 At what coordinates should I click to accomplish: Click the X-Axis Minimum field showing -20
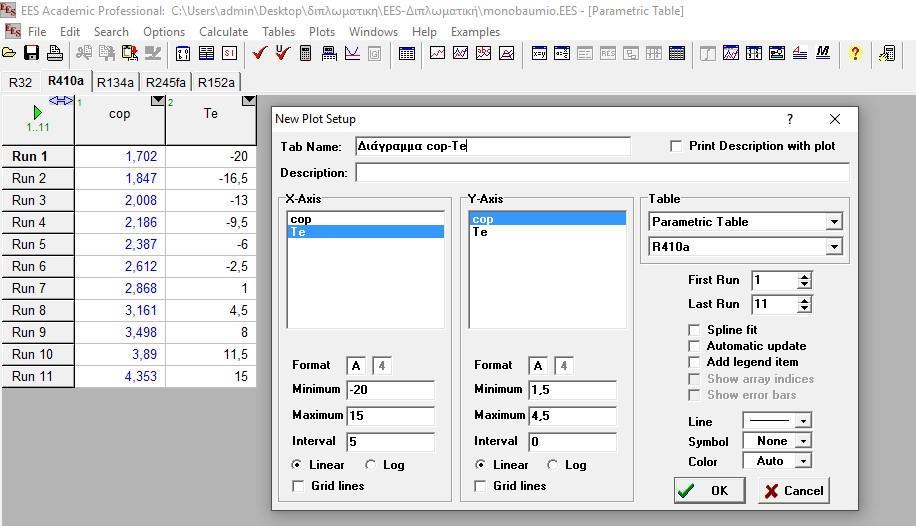tap(390, 390)
